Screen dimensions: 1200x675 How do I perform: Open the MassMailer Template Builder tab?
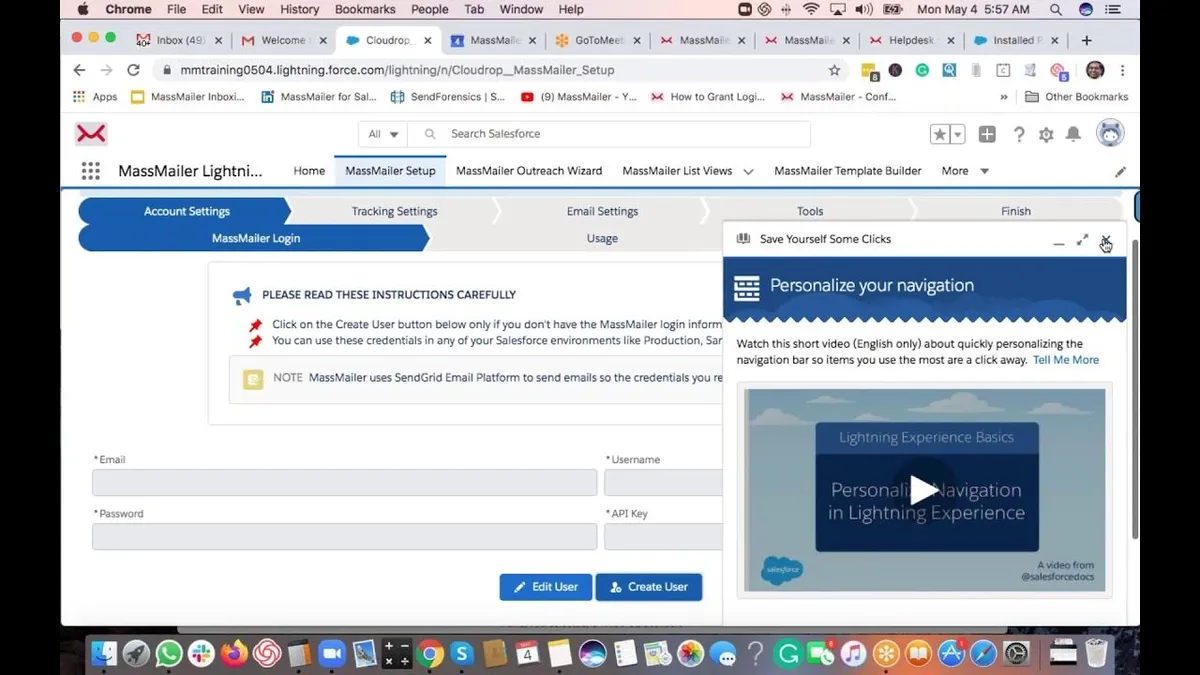point(848,171)
